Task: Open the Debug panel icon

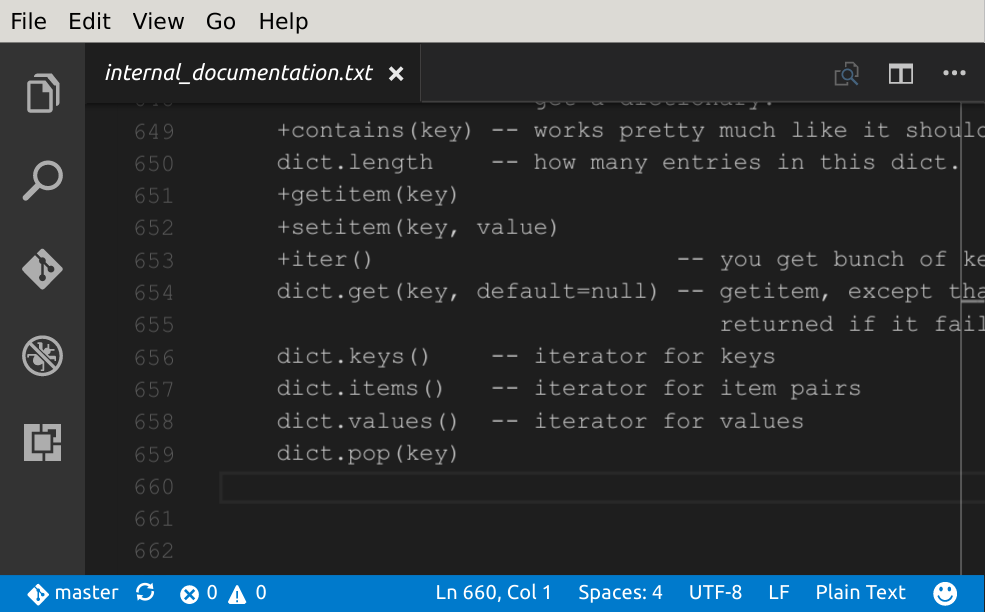Action: (43, 355)
